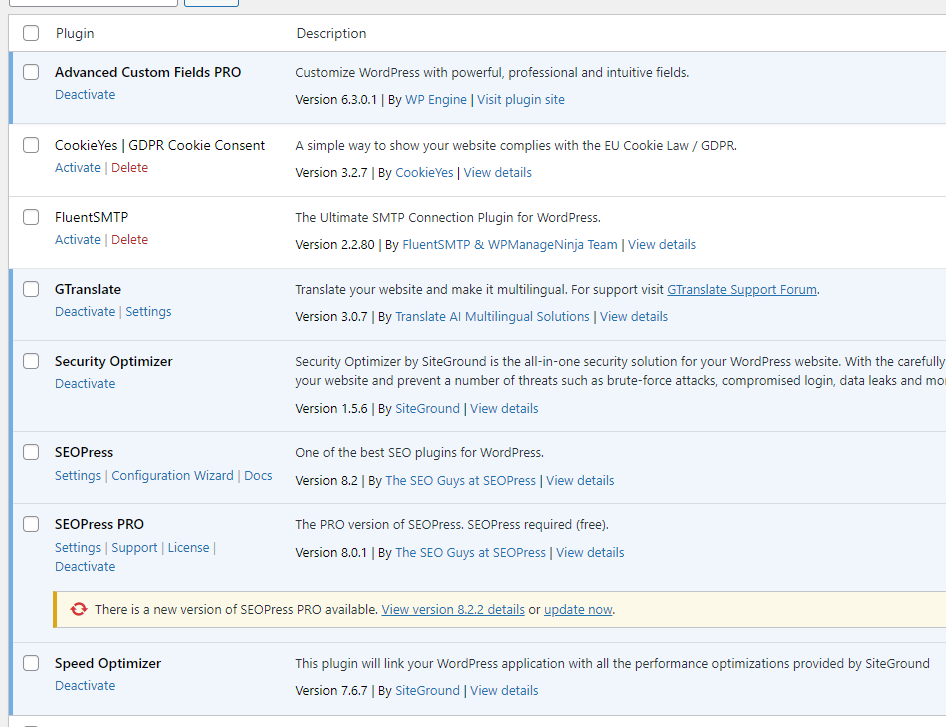Delete the FluentSMTP plugin
This screenshot has height=727, width=946.
point(129,240)
